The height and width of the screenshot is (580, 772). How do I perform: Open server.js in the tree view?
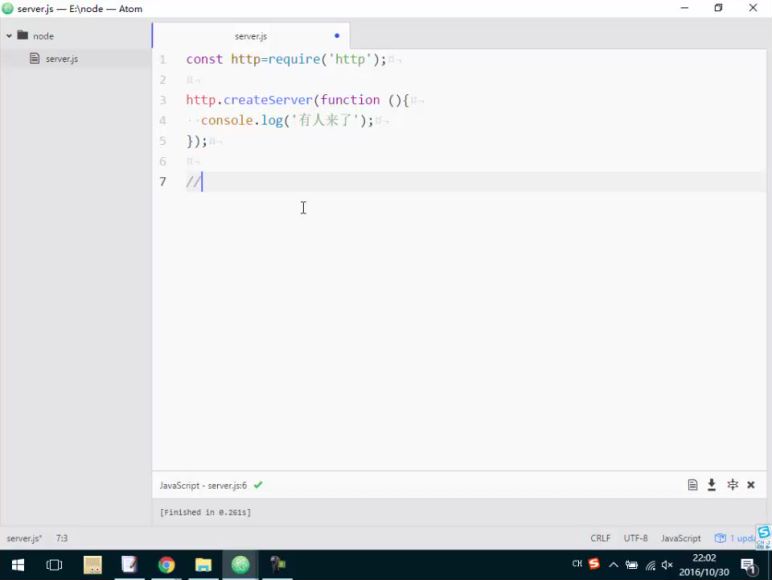tap(62, 59)
